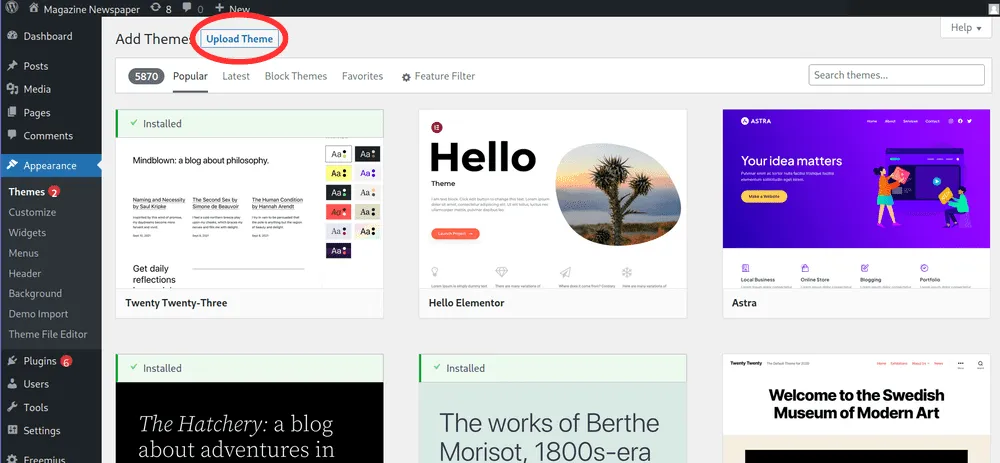
Task: Click the Users person icon in sidebar
Action: (12, 384)
